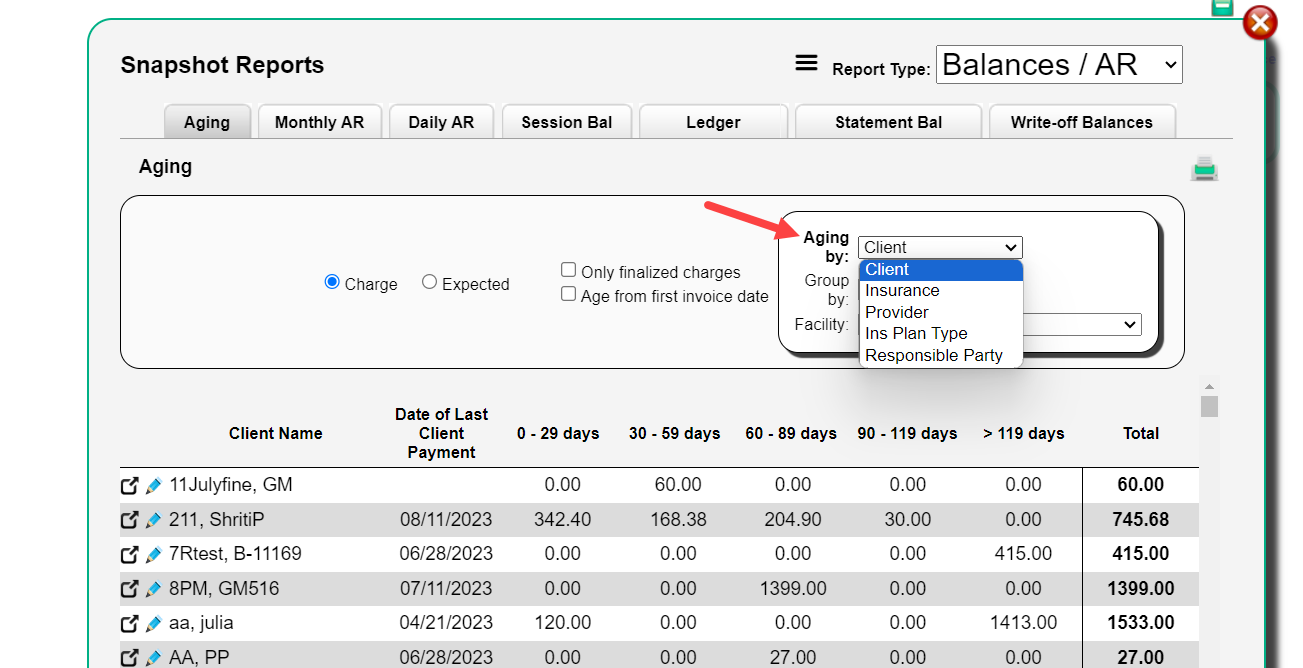The height and width of the screenshot is (668, 1303).
Task: Enable the Only finalized charges checkbox
Action: click(568, 269)
